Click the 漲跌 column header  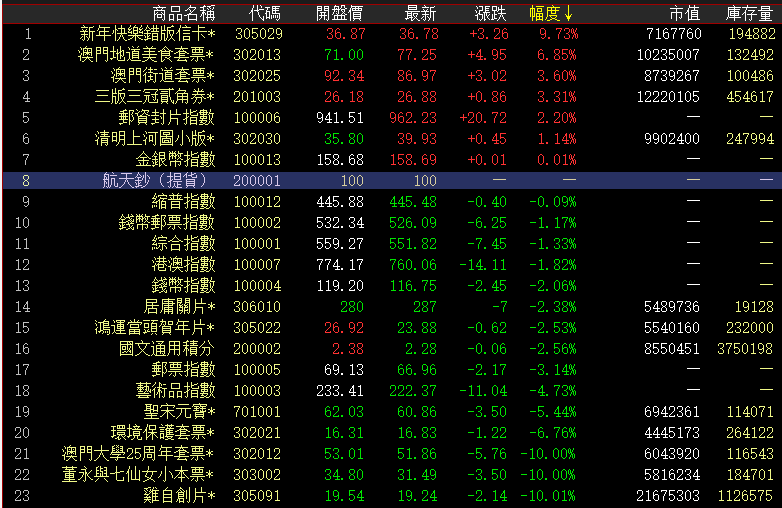click(490, 13)
